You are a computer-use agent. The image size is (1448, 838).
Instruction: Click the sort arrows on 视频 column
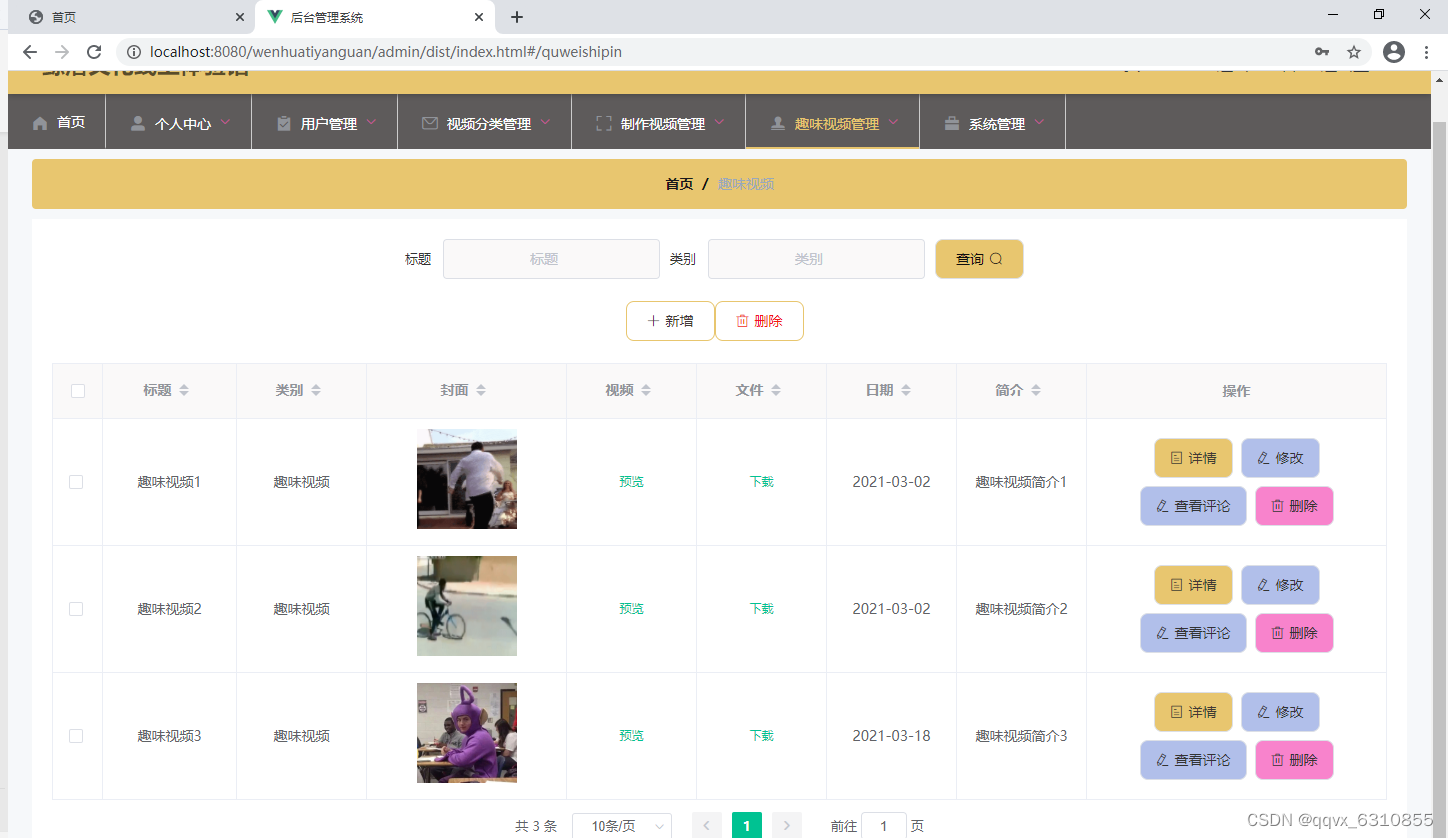[646, 391]
